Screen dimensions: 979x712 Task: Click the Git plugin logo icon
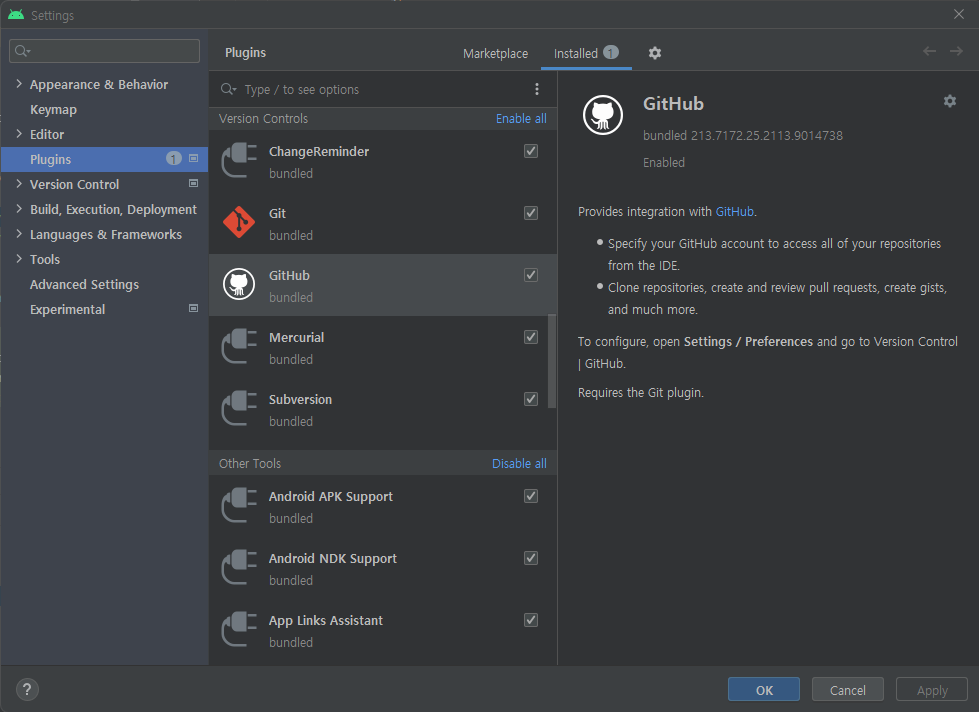(239, 222)
